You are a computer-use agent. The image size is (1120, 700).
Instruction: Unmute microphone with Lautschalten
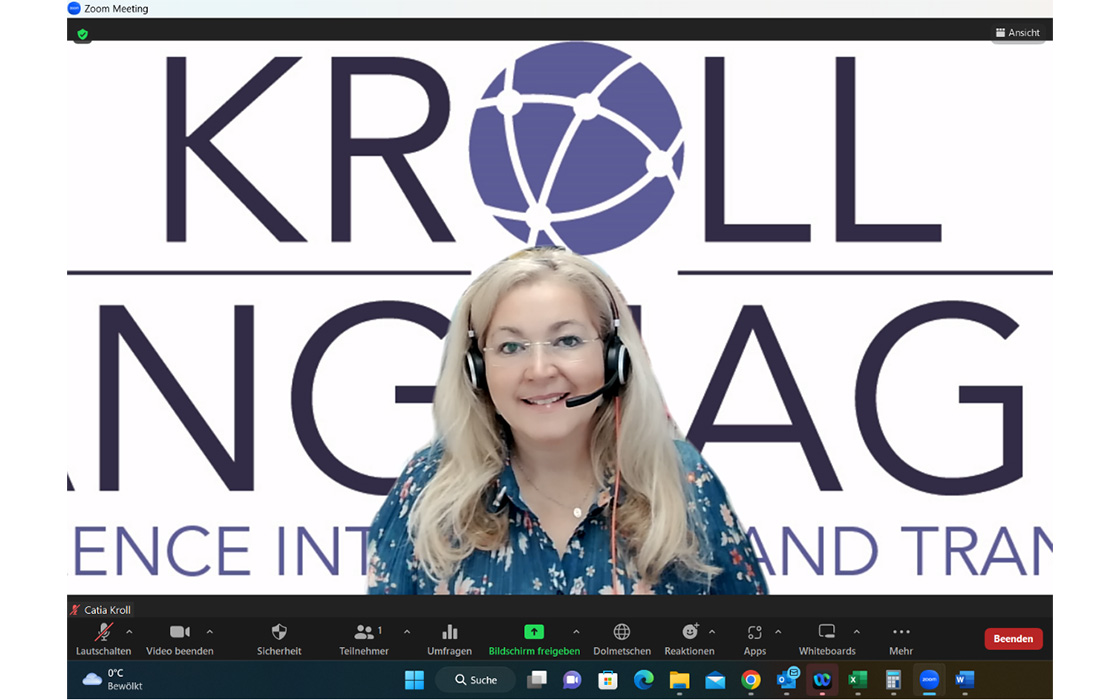[x=104, y=639]
